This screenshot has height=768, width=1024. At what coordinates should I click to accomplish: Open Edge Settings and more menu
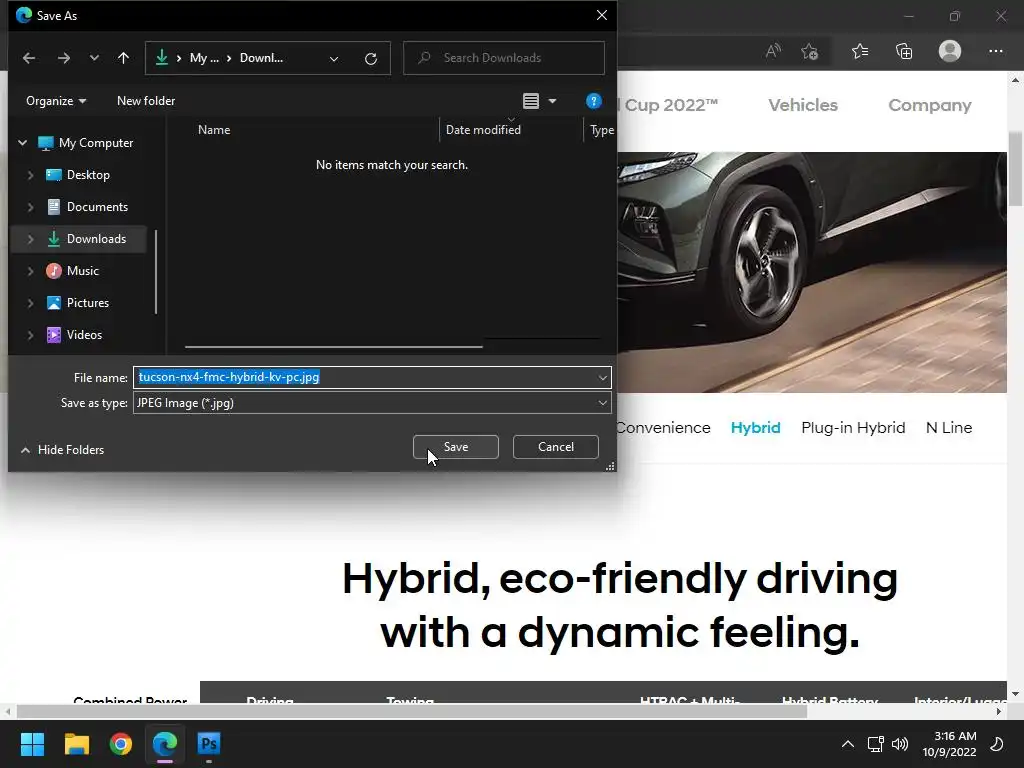995,51
